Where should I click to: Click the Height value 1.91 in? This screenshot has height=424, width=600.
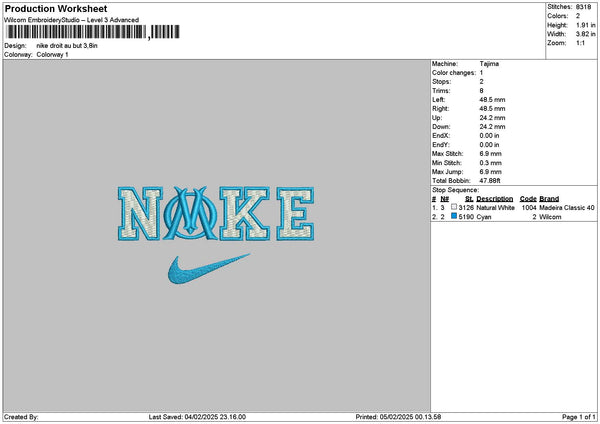point(585,25)
